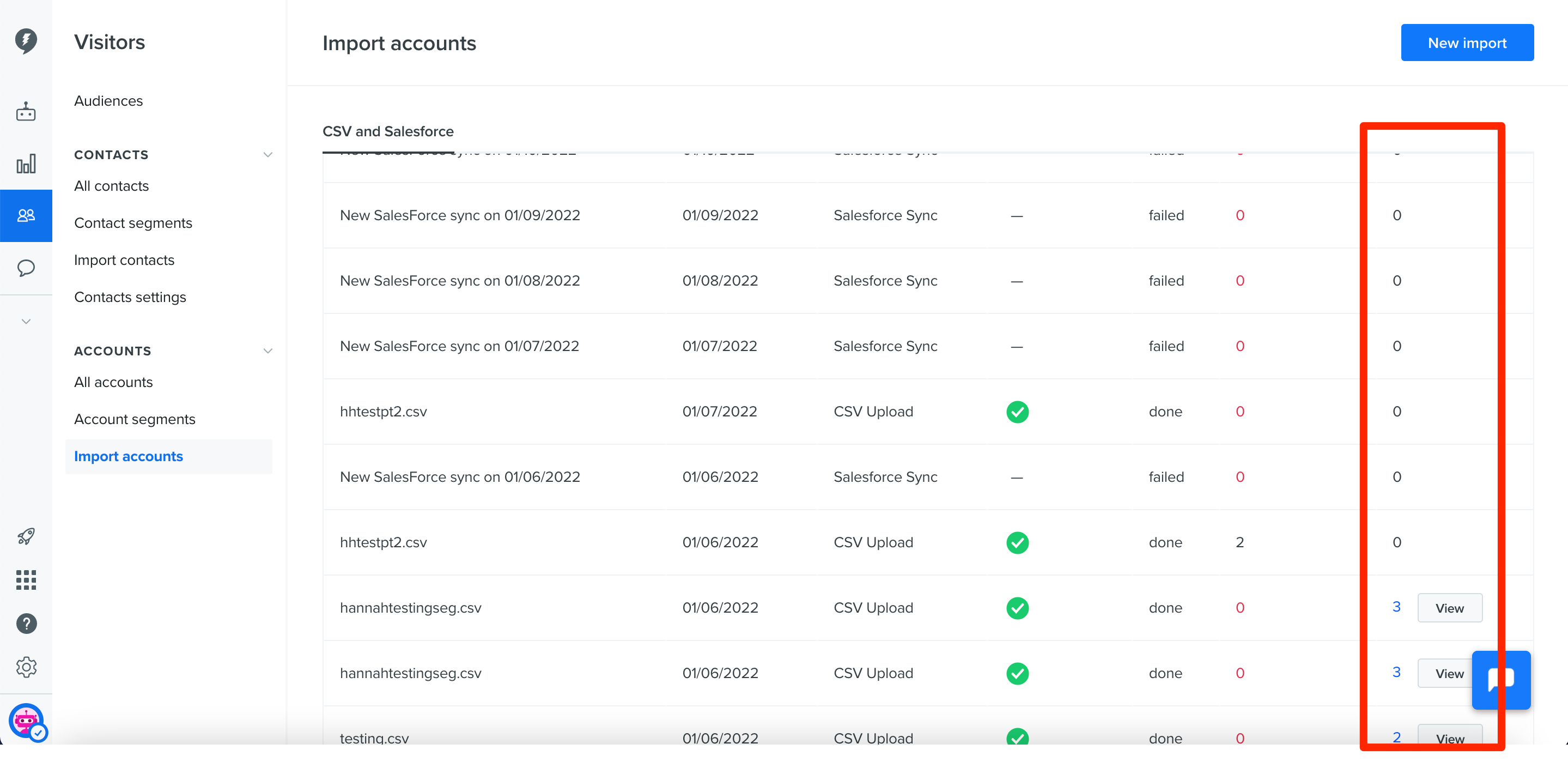The height and width of the screenshot is (774, 1568).
Task: Click the Drift lightning bolt logo
Action: 26,40
